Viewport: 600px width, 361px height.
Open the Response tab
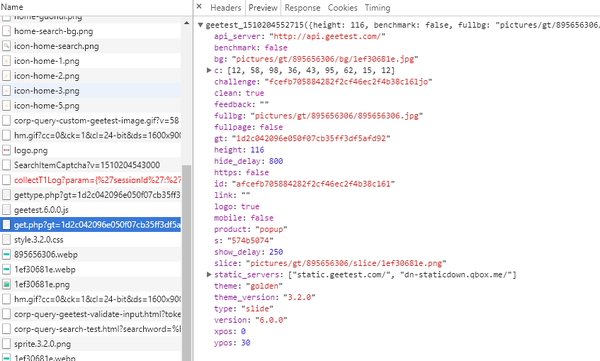302,8
